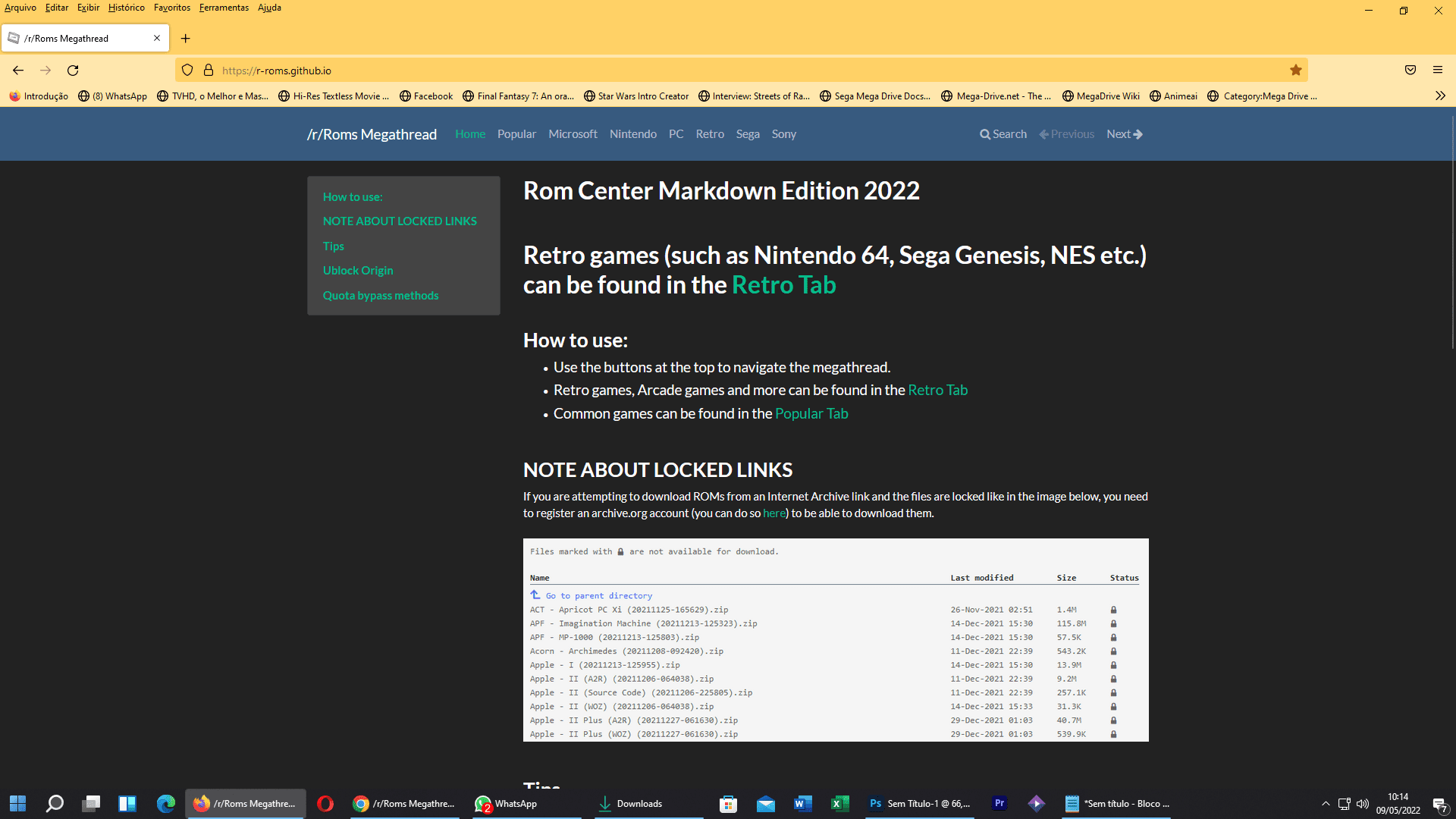Screen dimensions: 1456x819
Task: Open Opera browser from taskbar
Action: [325, 804]
